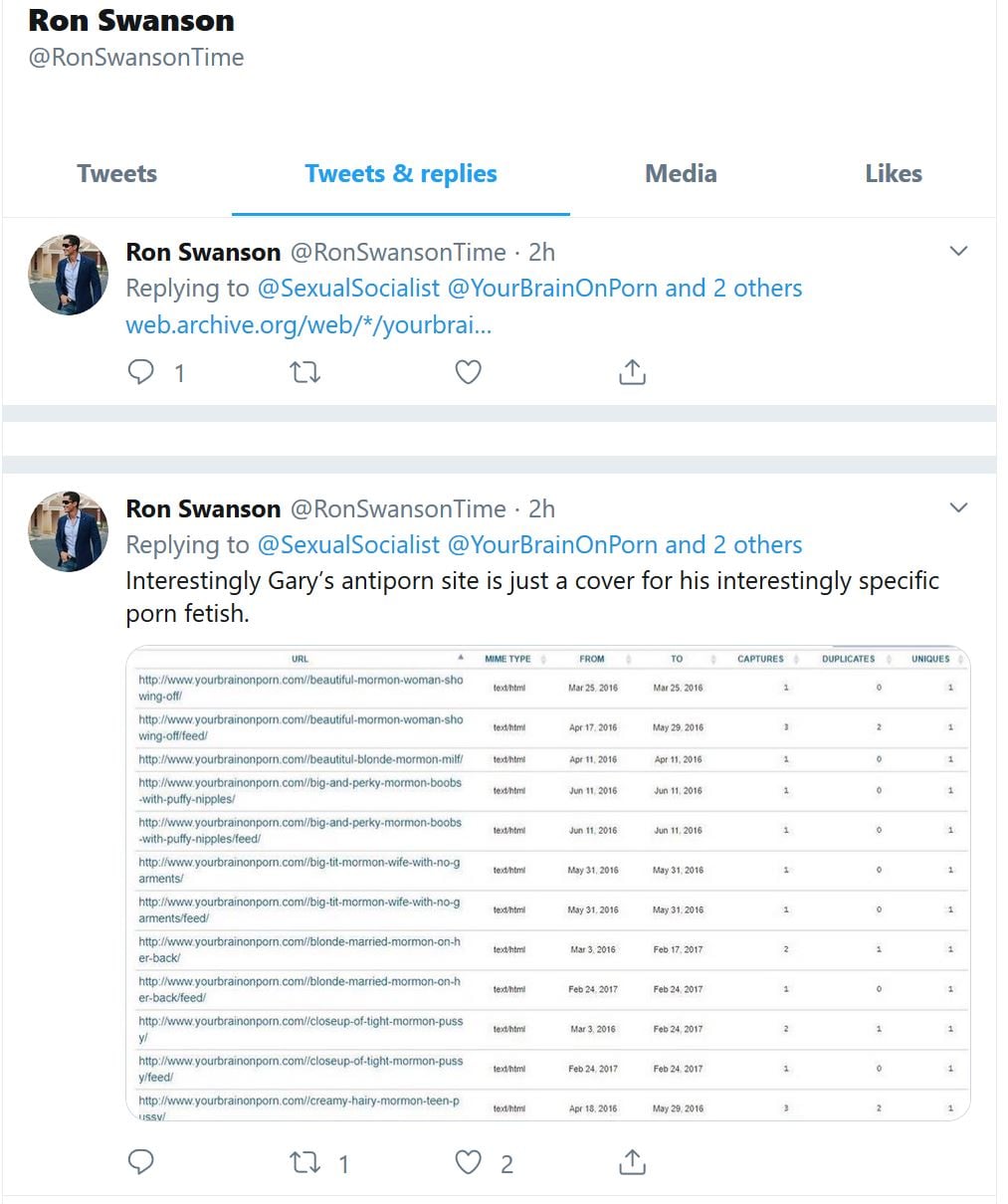Image resolution: width=1008 pixels, height=1204 pixels.
Task: Sort the table by URL column arrow
Action: point(460,658)
